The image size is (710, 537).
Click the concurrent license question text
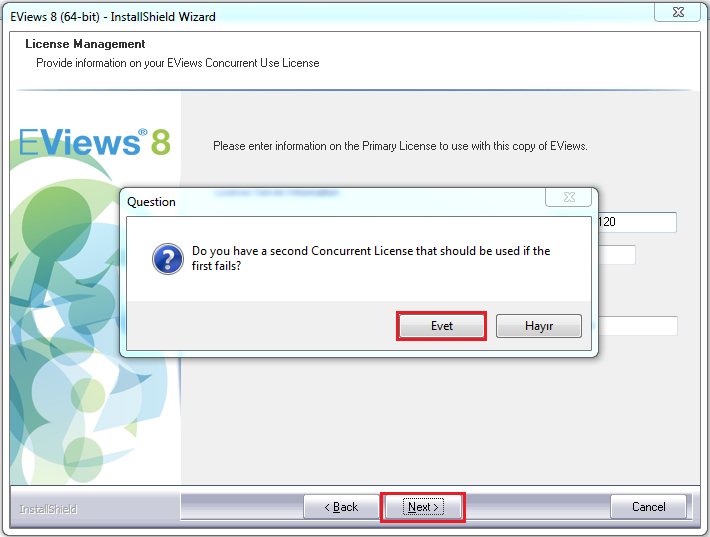(x=371, y=258)
